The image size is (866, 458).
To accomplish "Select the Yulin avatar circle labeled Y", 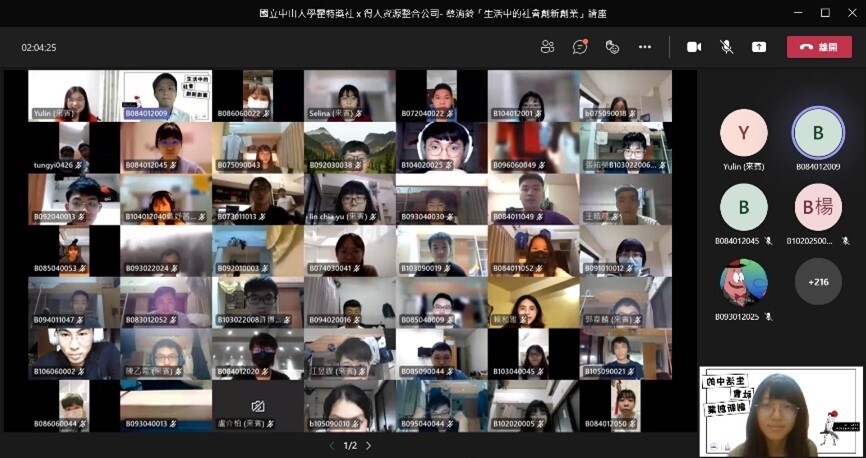I will (743, 133).
